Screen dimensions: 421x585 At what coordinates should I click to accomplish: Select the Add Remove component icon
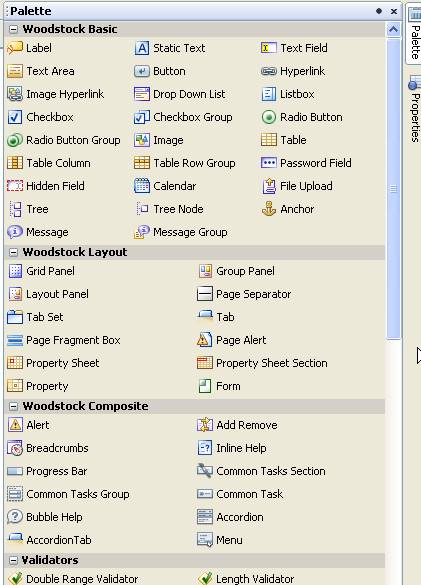(205, 425)
